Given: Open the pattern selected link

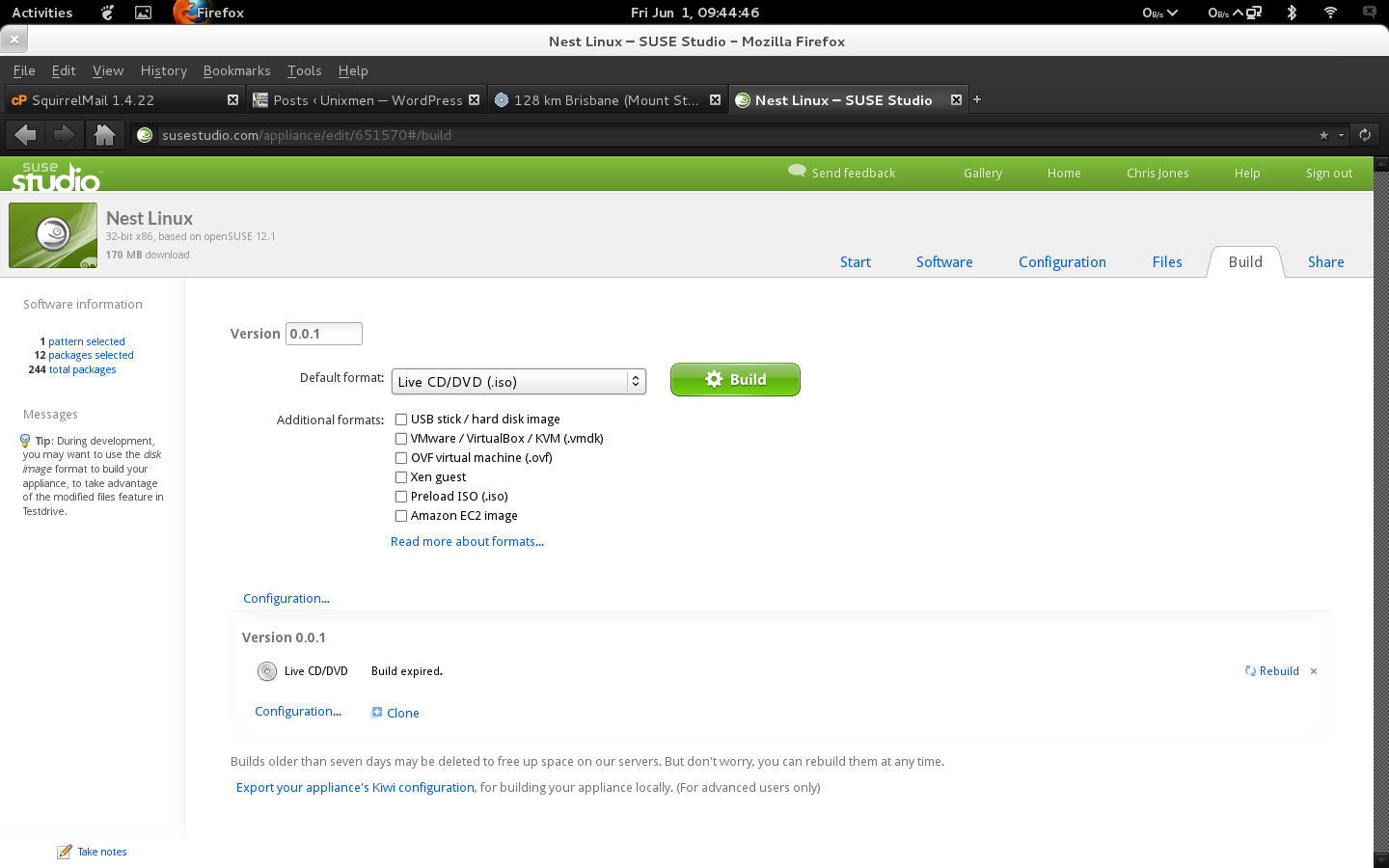Looking at the screenshot, I should pos(87,341).
